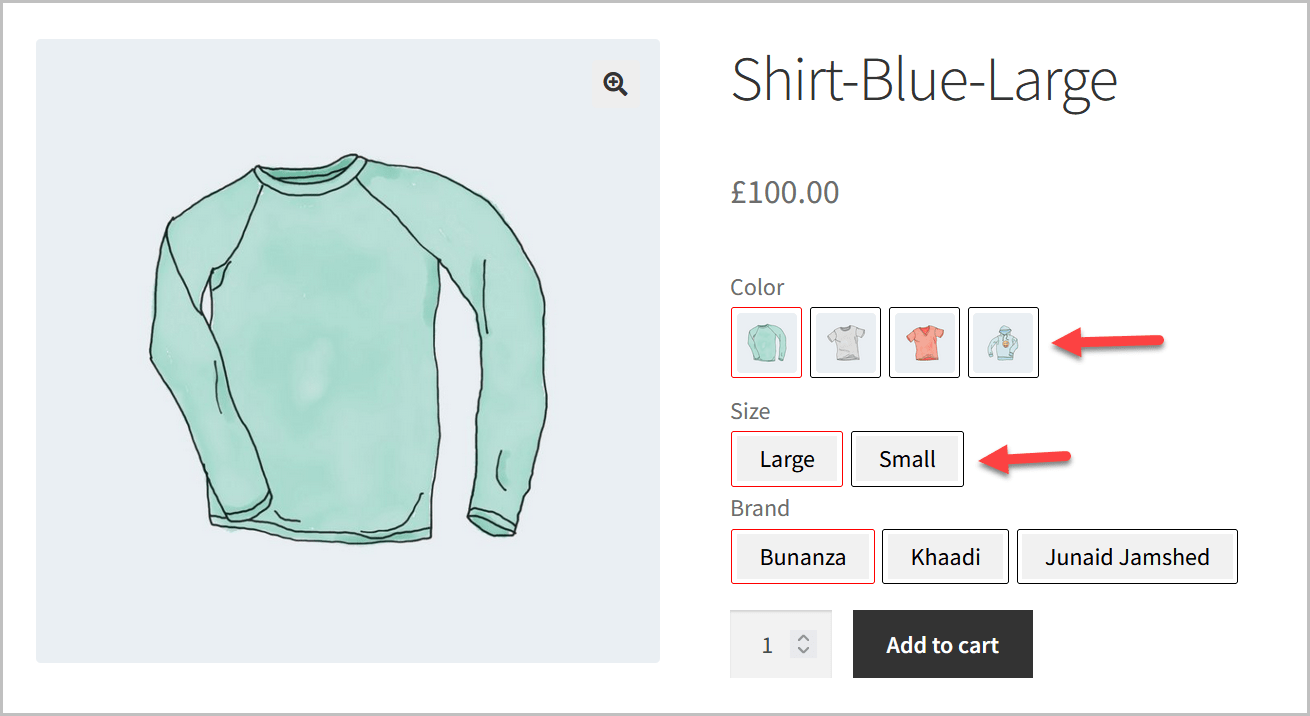The height and width of the screenshot is (716, 1310).
Task: Click the £100.00 price text
Action: [785, 192]
